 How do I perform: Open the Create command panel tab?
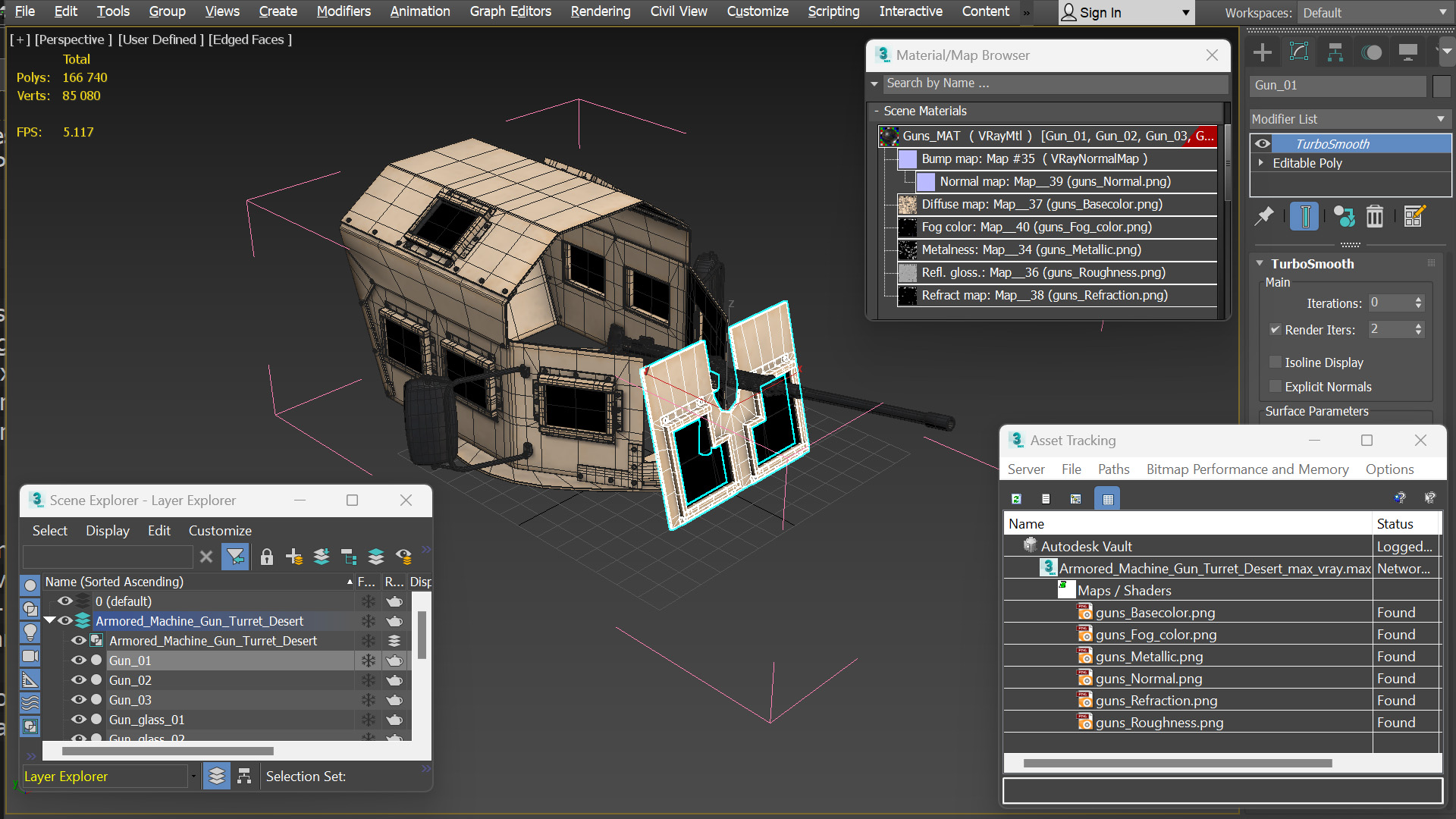click(x=1263, y=52)
